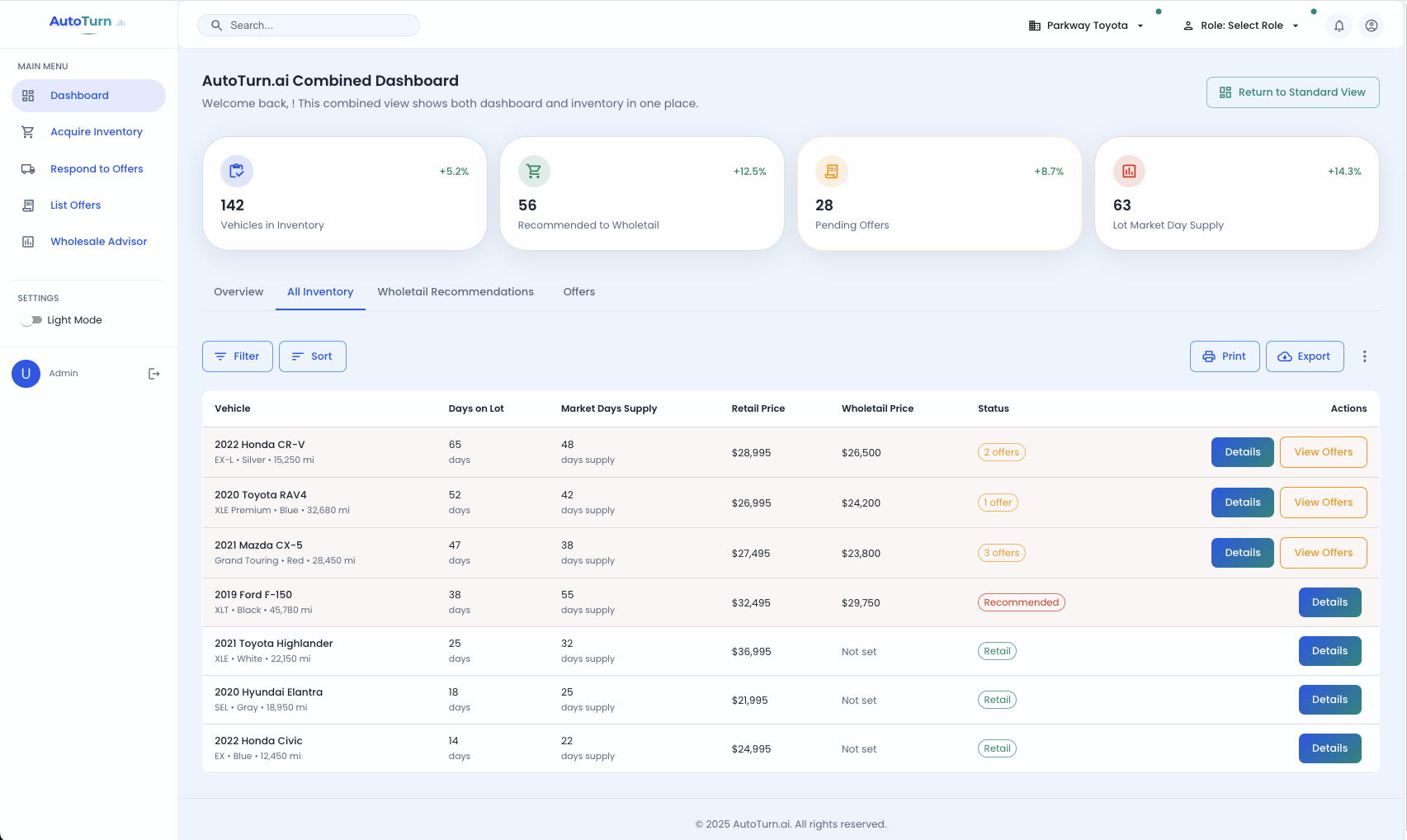The image size is (1407, 840).
Task: Click the Acquire Inventory cart icon
Action: (x=28, y=131)
